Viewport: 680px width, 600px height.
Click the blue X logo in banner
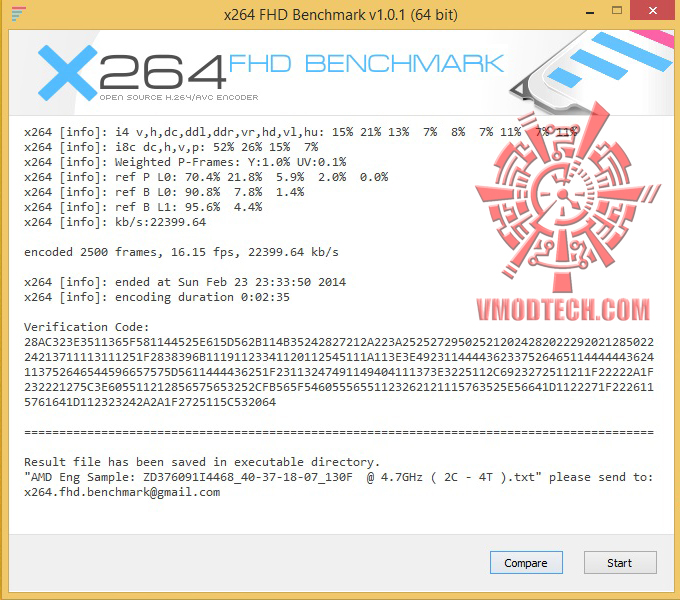(67, 72)
